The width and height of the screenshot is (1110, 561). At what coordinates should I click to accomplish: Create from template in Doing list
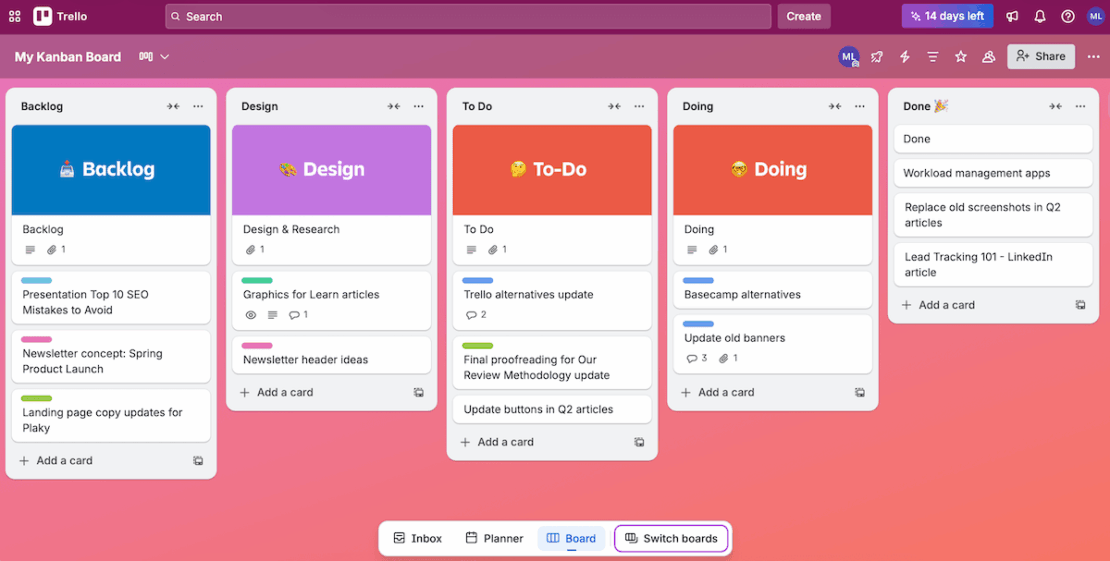(x=860, y=392)
